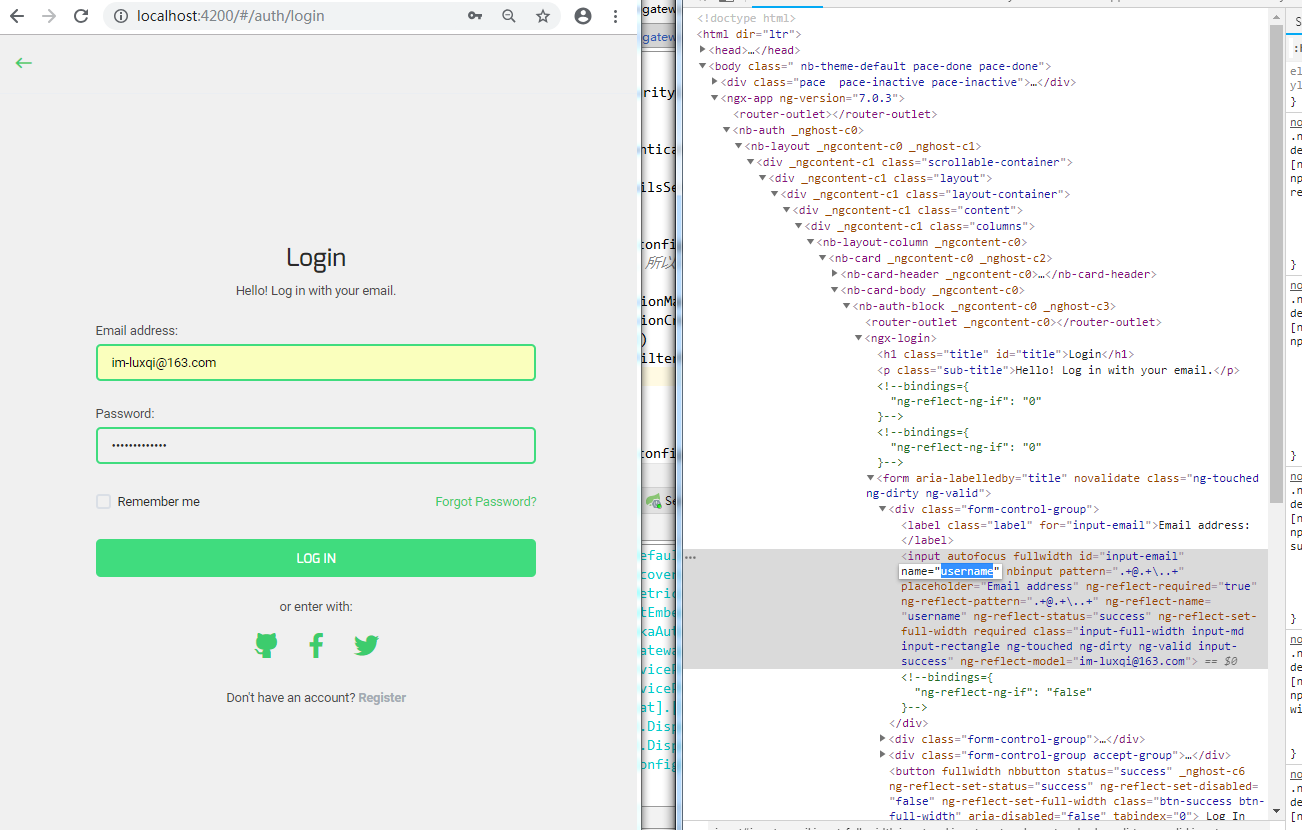Viewport: 1302px width, 830px height.
Task: Sign in with the Twitter icon
Action: coord(366,645)
